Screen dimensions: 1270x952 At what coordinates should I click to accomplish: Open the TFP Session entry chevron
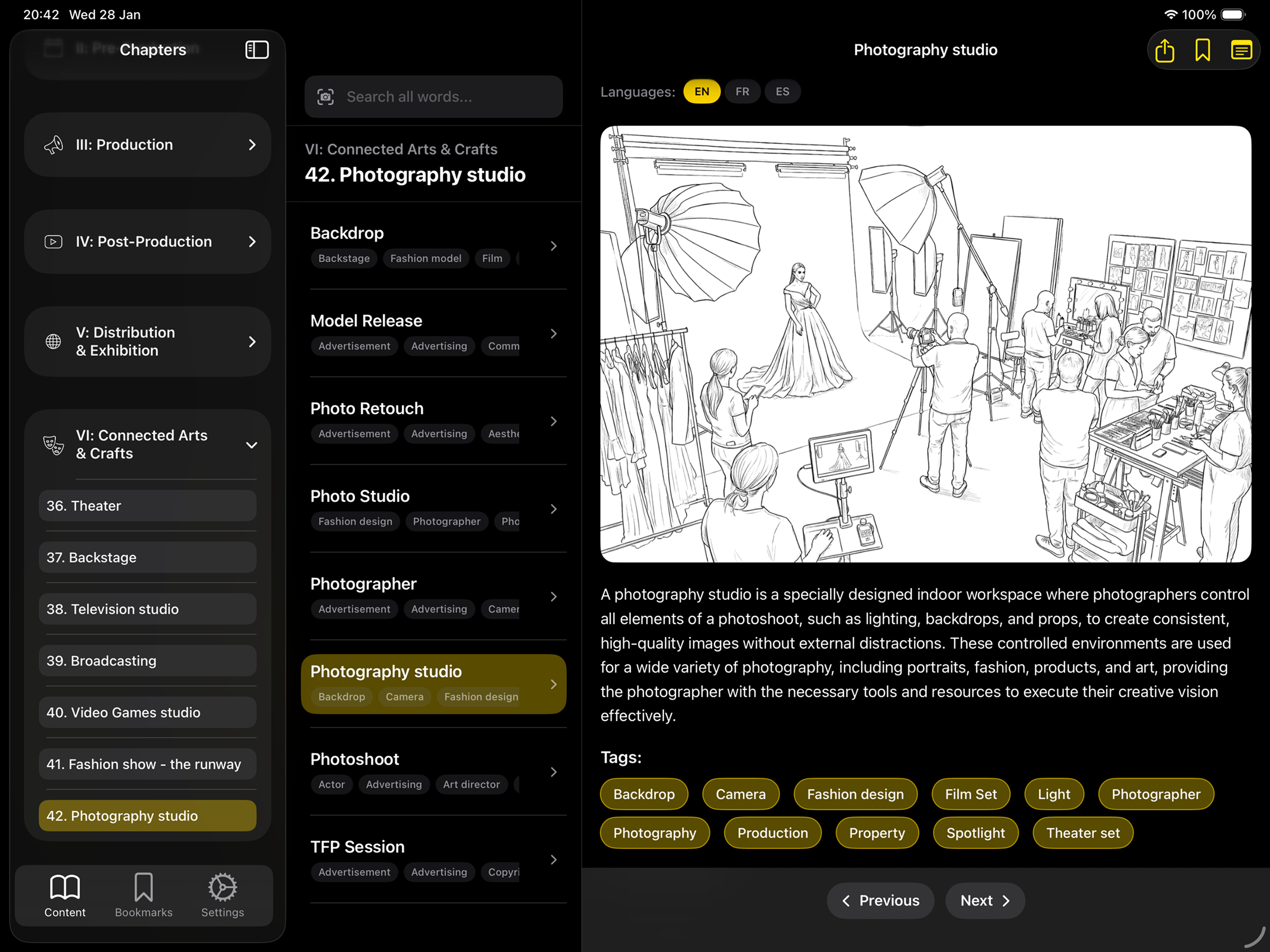[x=554, y=859]
